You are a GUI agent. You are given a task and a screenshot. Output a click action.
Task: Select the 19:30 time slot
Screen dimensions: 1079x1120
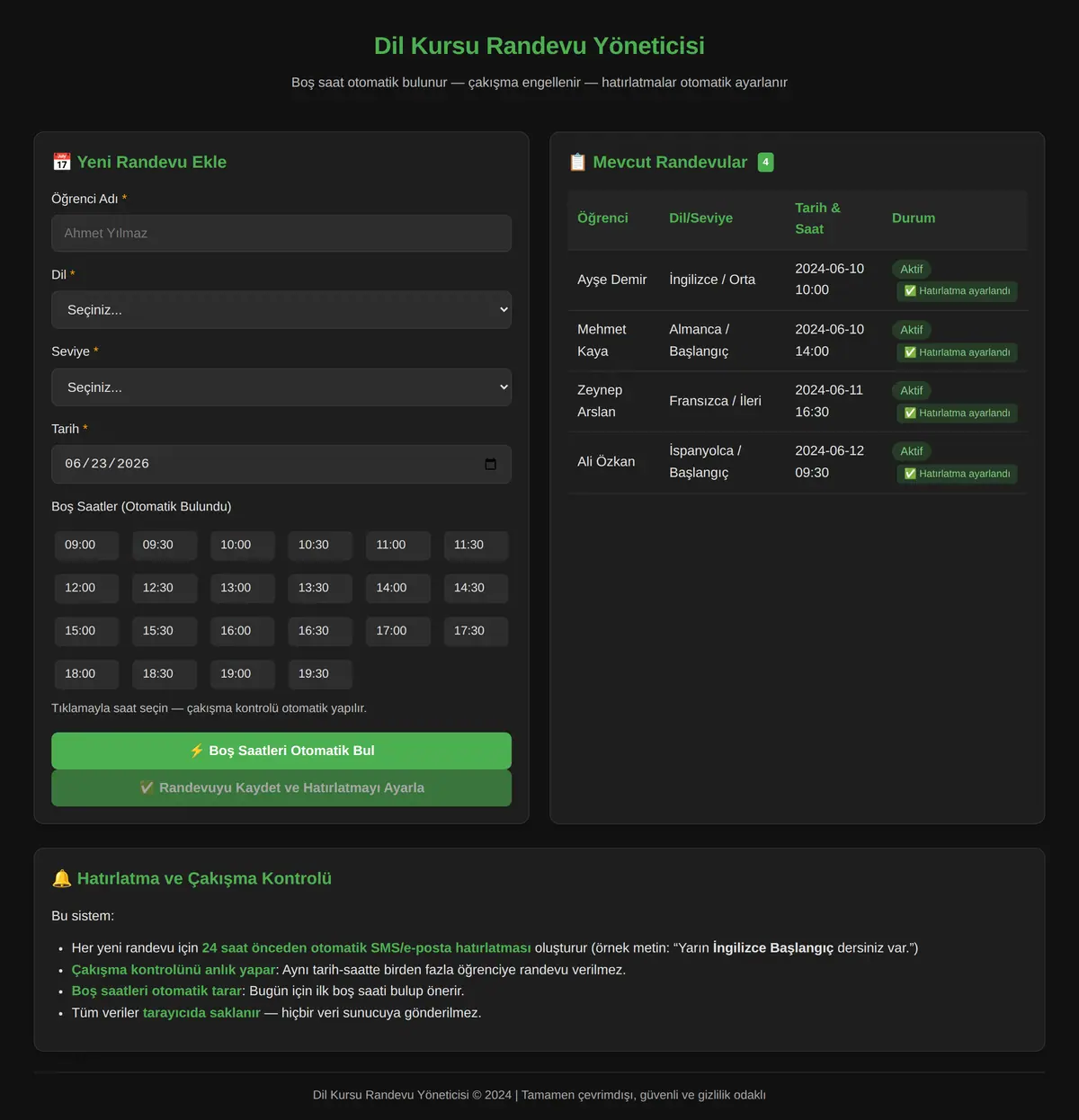[320, 674]
